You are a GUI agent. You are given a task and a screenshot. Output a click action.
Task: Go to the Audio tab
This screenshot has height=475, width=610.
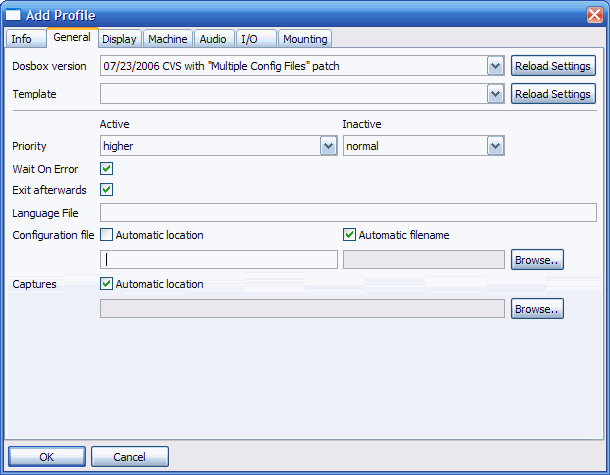click(212, 39)
